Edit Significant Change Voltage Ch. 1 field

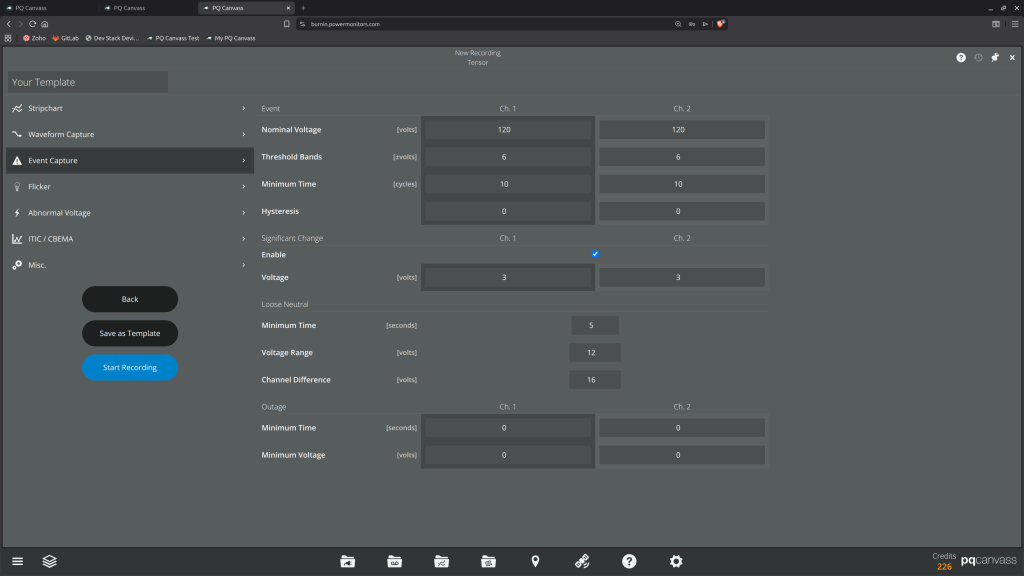[x=508, y=278]
